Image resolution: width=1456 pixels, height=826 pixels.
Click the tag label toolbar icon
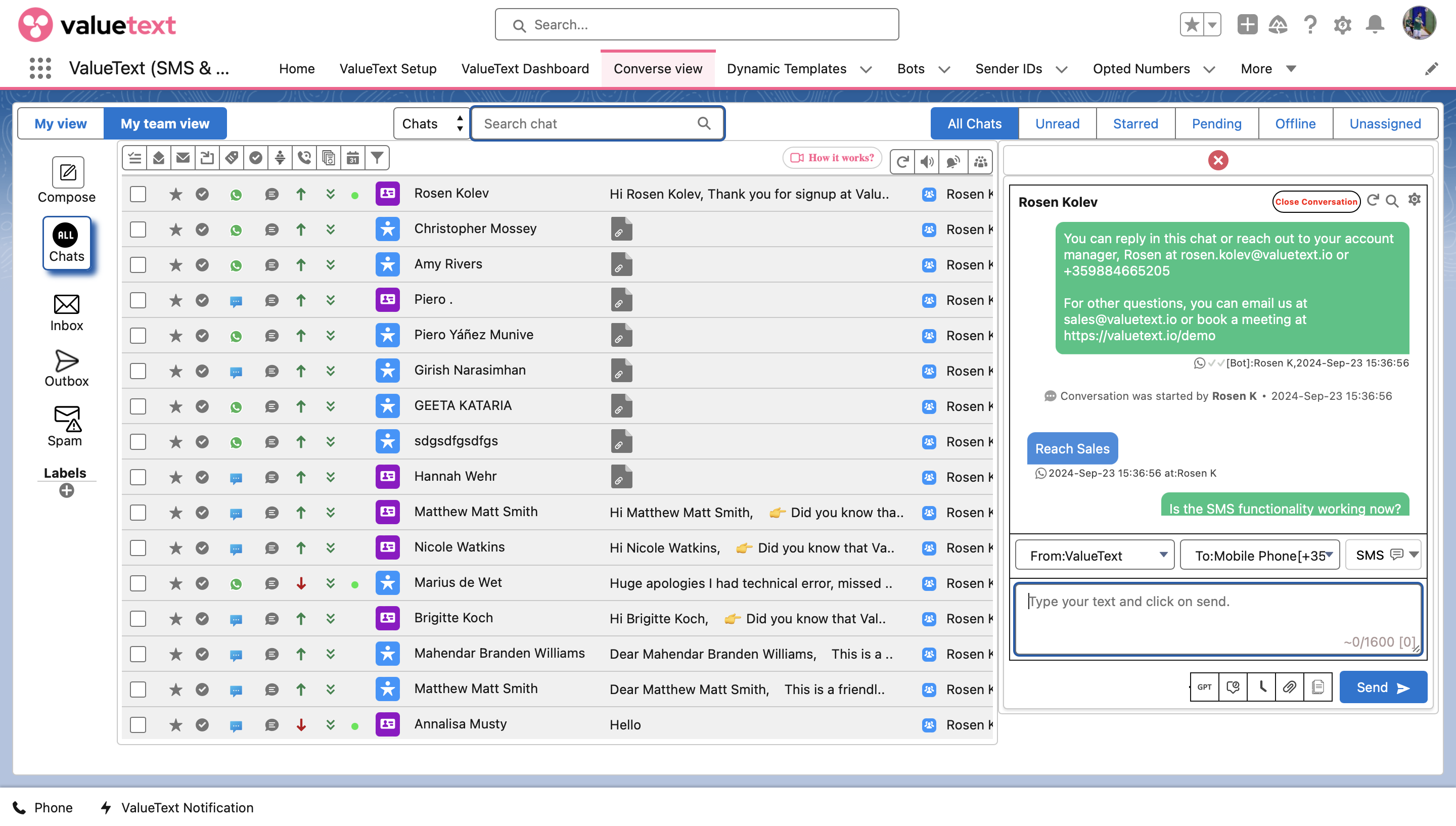pos(232,158)
